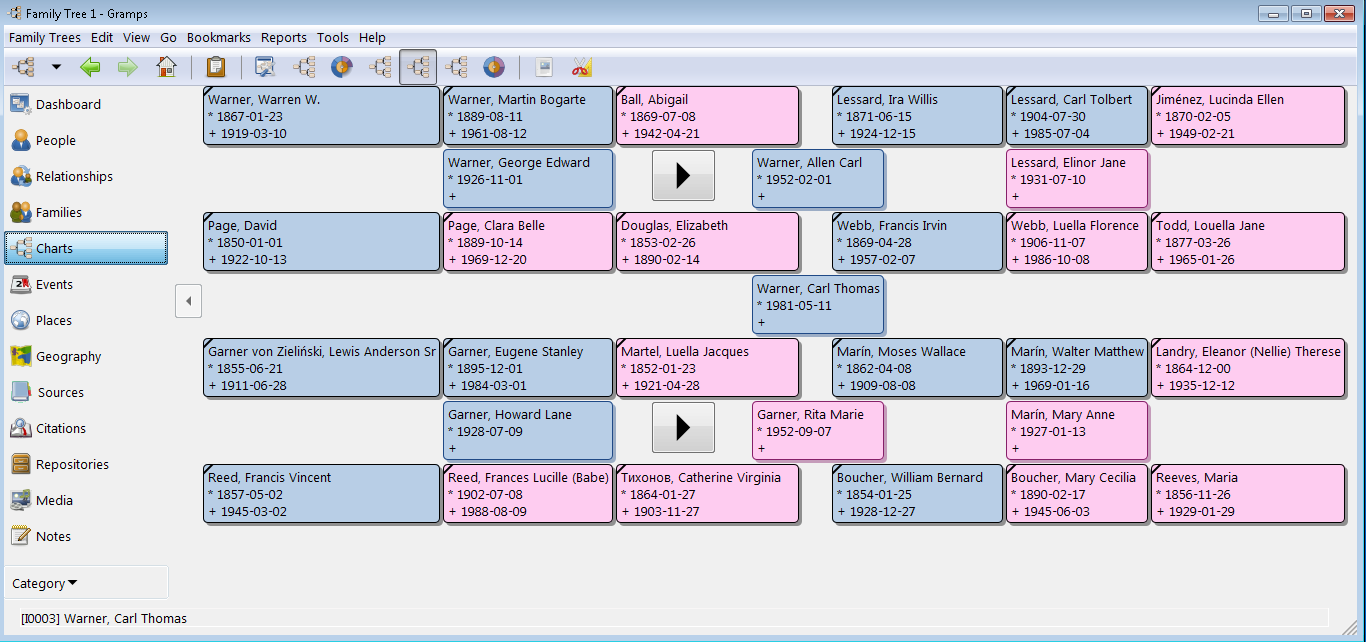
Task: Select Douglas, Elizabeth person box
Action: 707,242
